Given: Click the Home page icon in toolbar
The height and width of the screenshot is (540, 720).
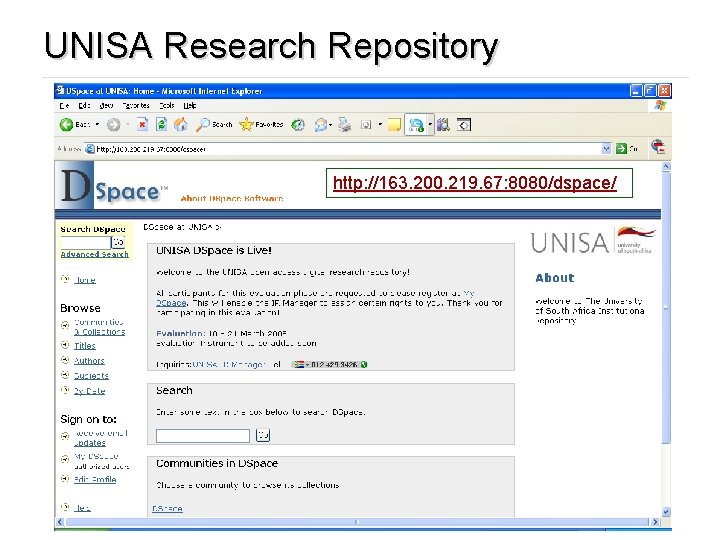Looking at the screenshot, I should (x=180, y=124).
